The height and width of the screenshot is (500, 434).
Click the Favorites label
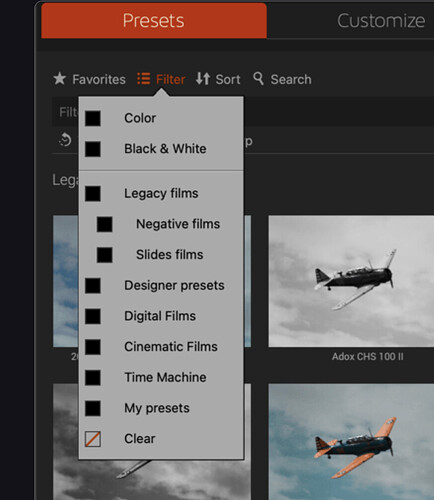[x=99, y=79]
